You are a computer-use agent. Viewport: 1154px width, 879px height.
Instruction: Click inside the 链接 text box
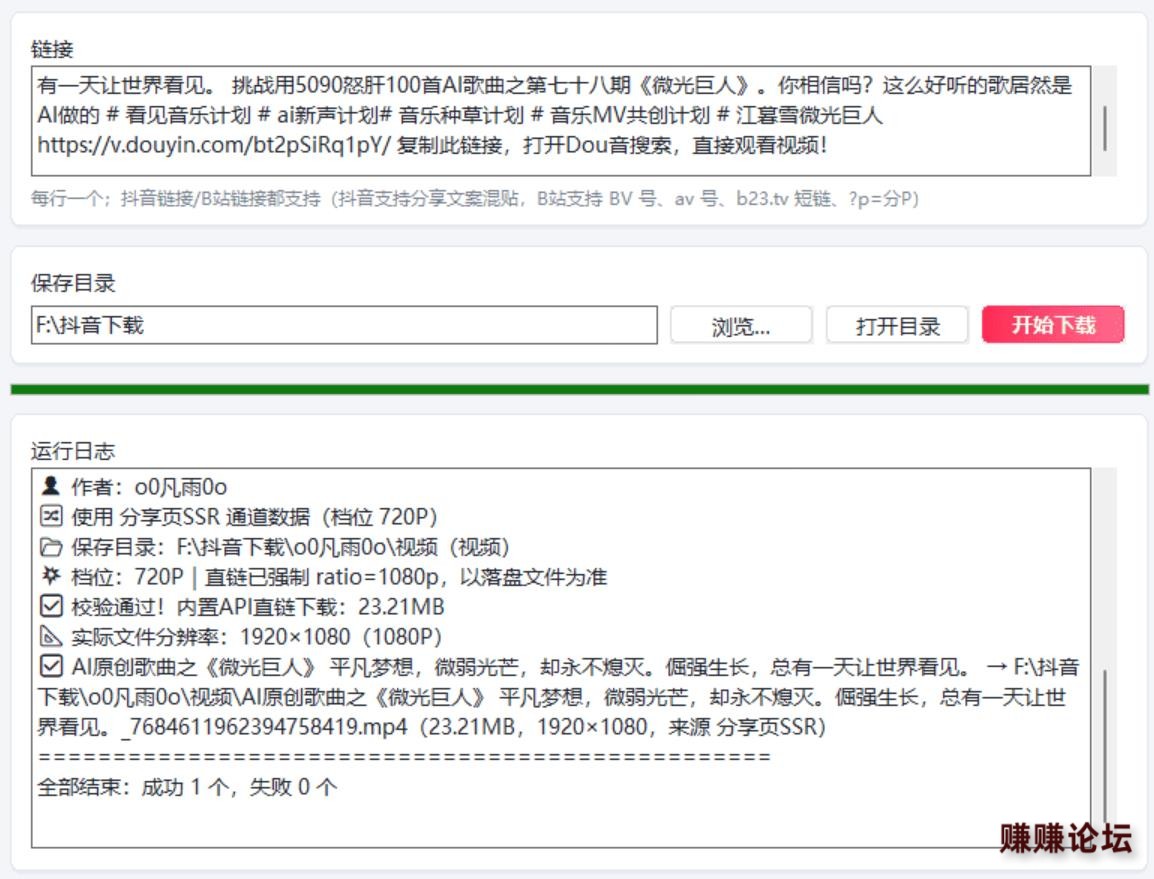[x=561, y=121]
